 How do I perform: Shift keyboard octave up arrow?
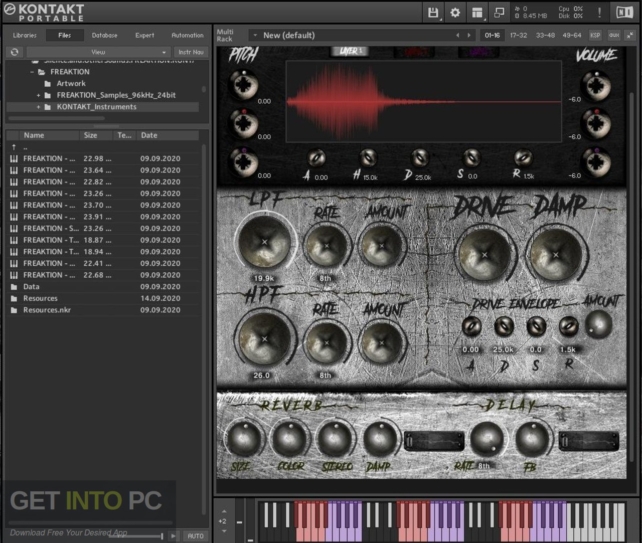tap(224, 511)
